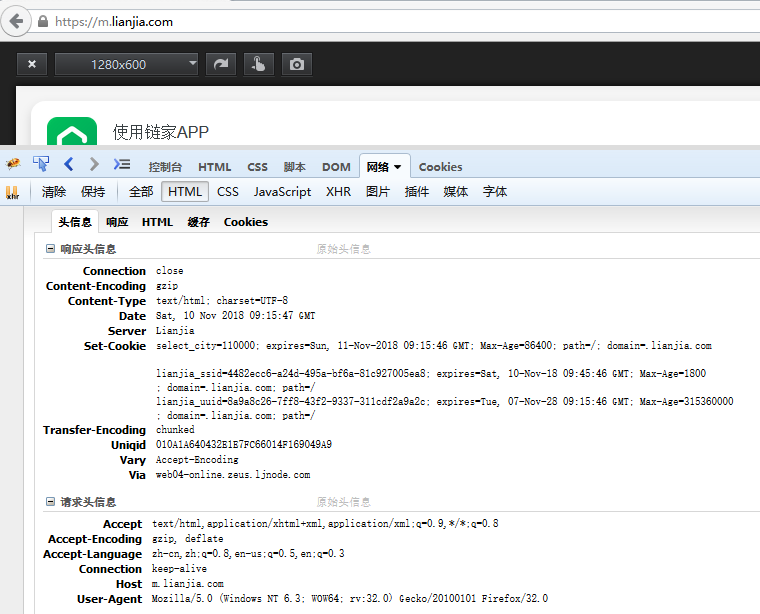Image resolution: width=760 pixels, height=614 pixels.
Task: Select the HTML network filter
Action: pos(185,192)
